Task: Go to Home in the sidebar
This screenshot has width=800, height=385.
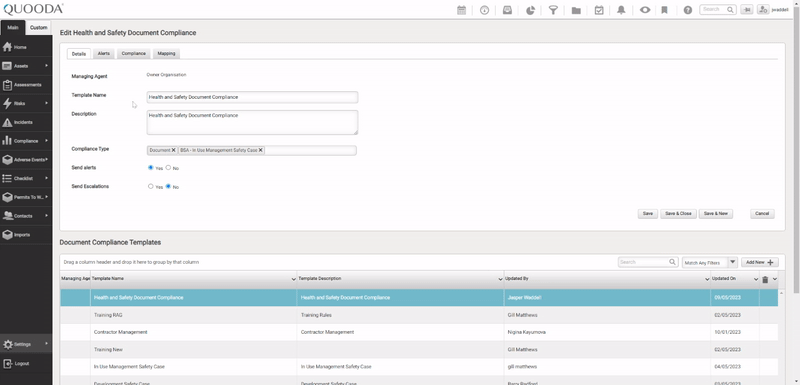Action: click(26, 47)
